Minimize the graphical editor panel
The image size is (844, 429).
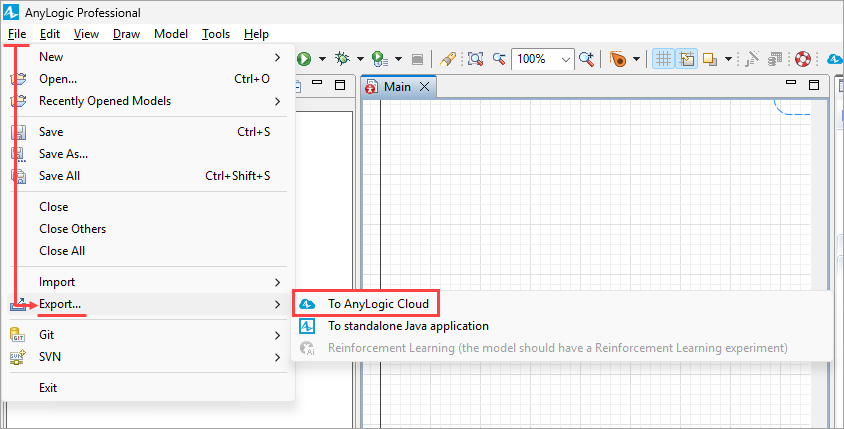pyautogui.click(x=791, y=83)
